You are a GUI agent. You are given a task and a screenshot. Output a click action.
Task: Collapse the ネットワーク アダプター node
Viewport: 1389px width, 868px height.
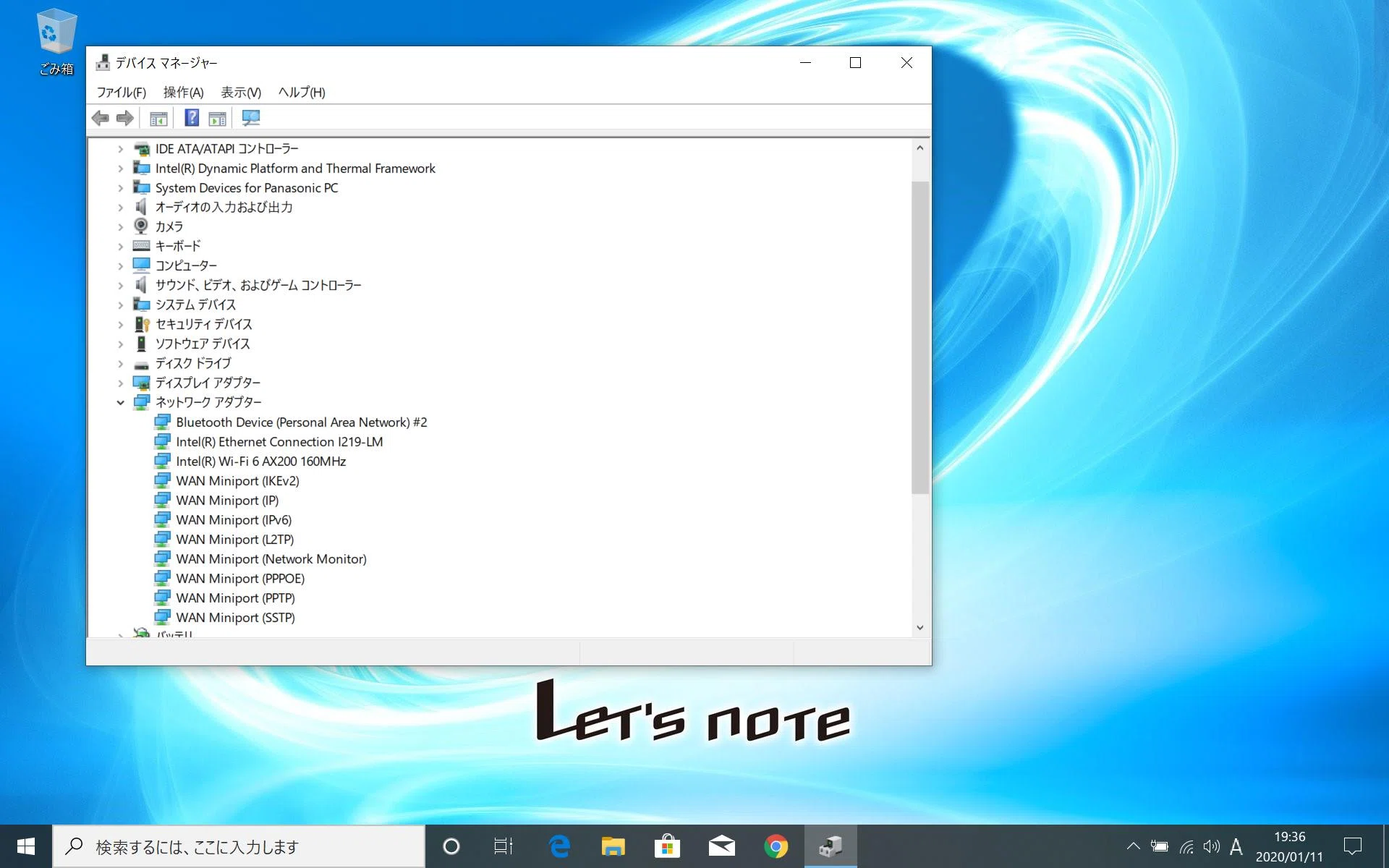point(121,403)
